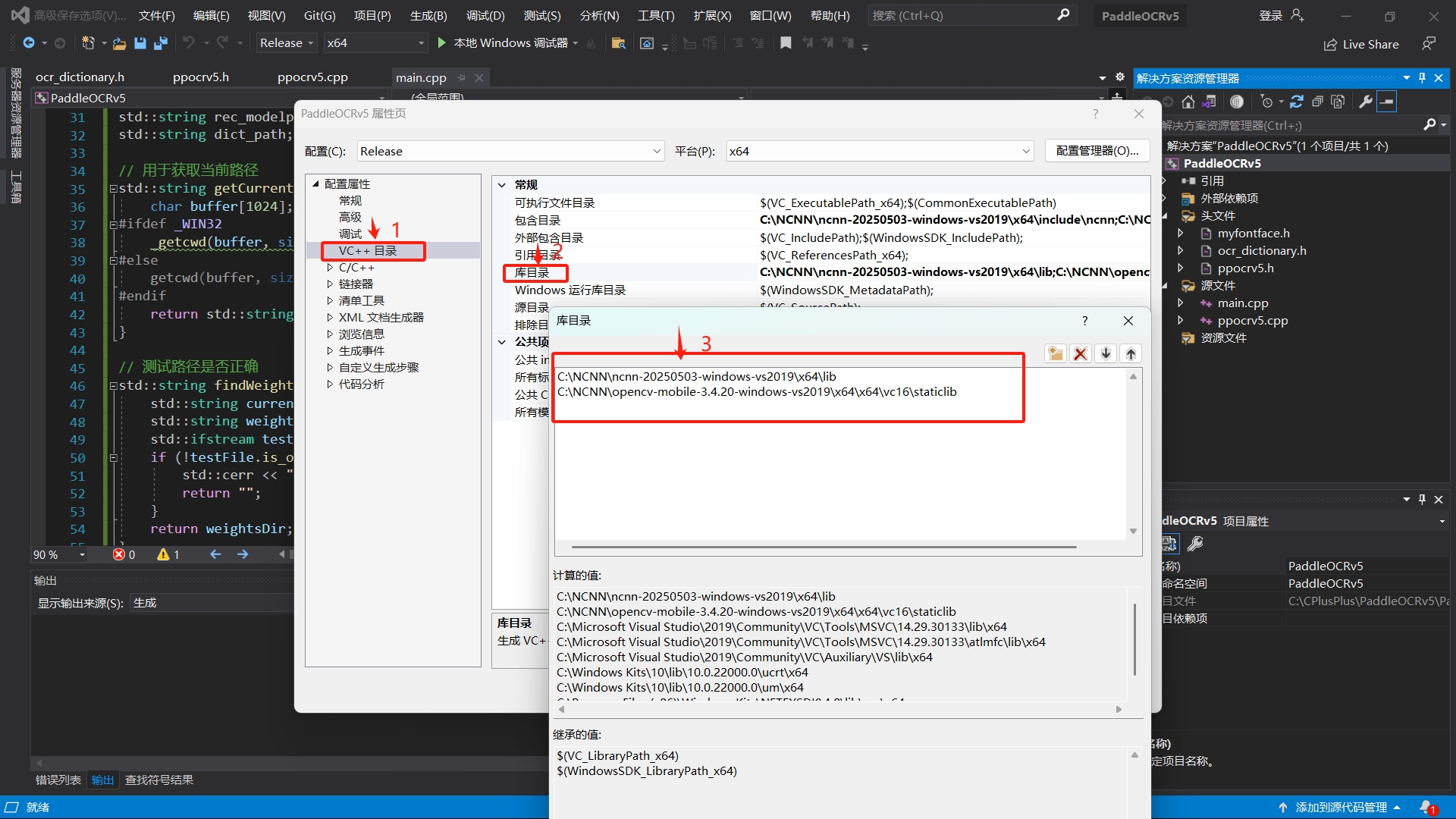The height and width of the screenshot is (819, 1456).
Task: Open the 生成(B) menu
Action: pyautogui.click(x=428, y=16)
